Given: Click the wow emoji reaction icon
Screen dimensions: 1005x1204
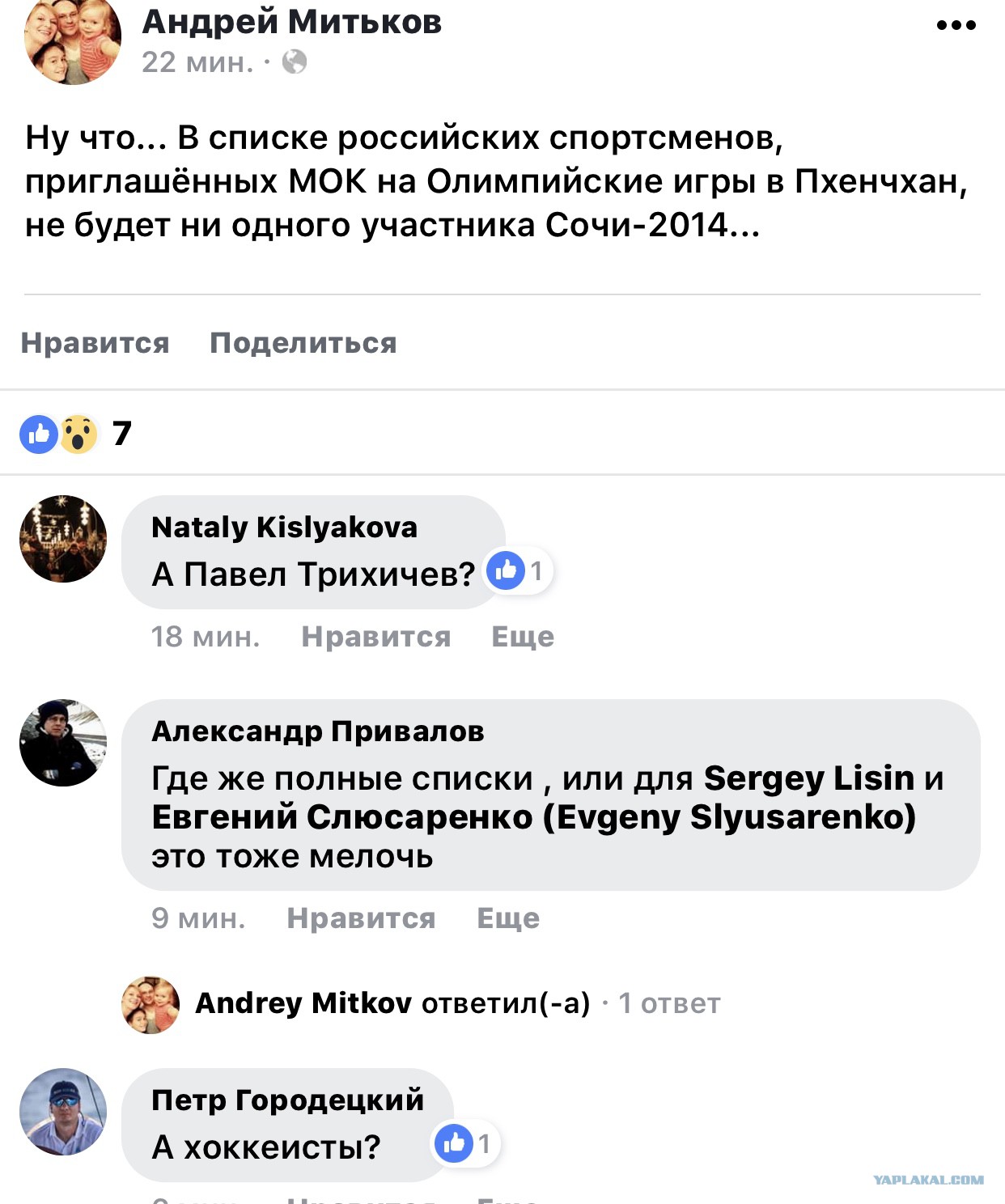Looking at the screenshot, I should (x=78, y=435).
